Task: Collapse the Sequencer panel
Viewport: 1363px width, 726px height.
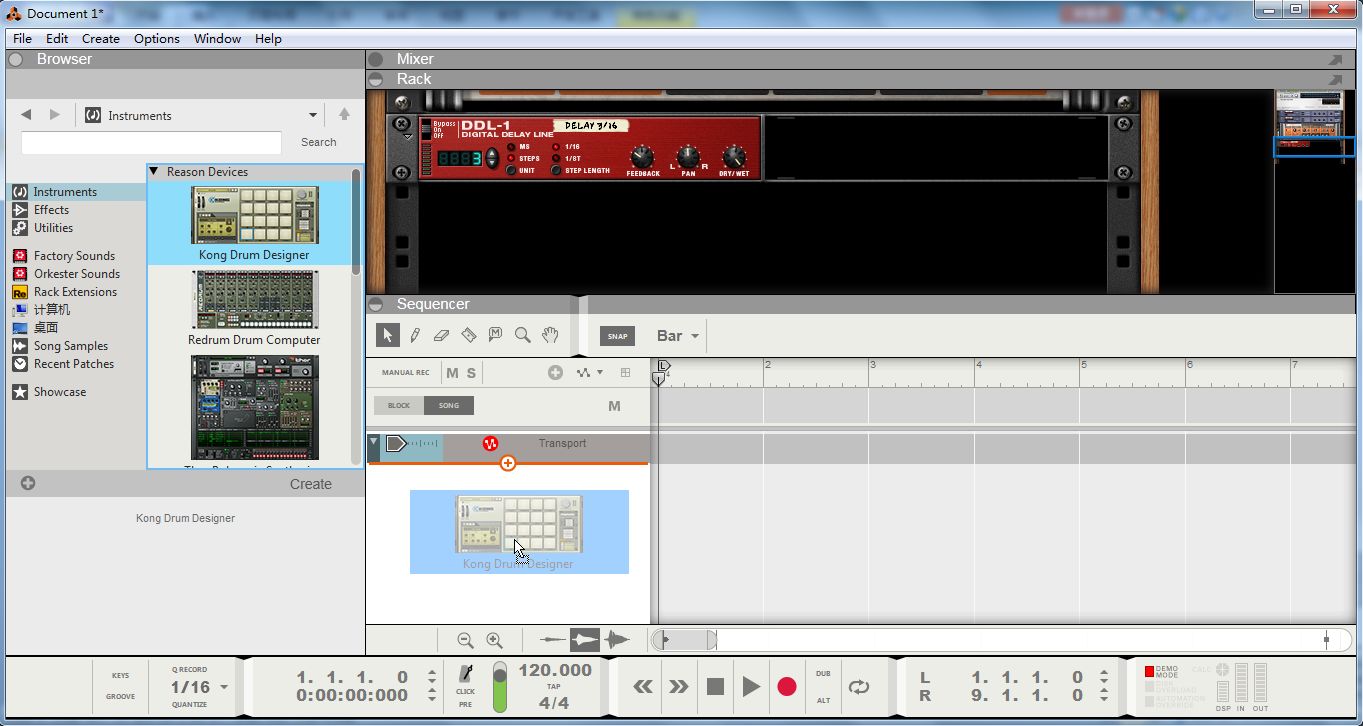Action: (x=376, y=304)
